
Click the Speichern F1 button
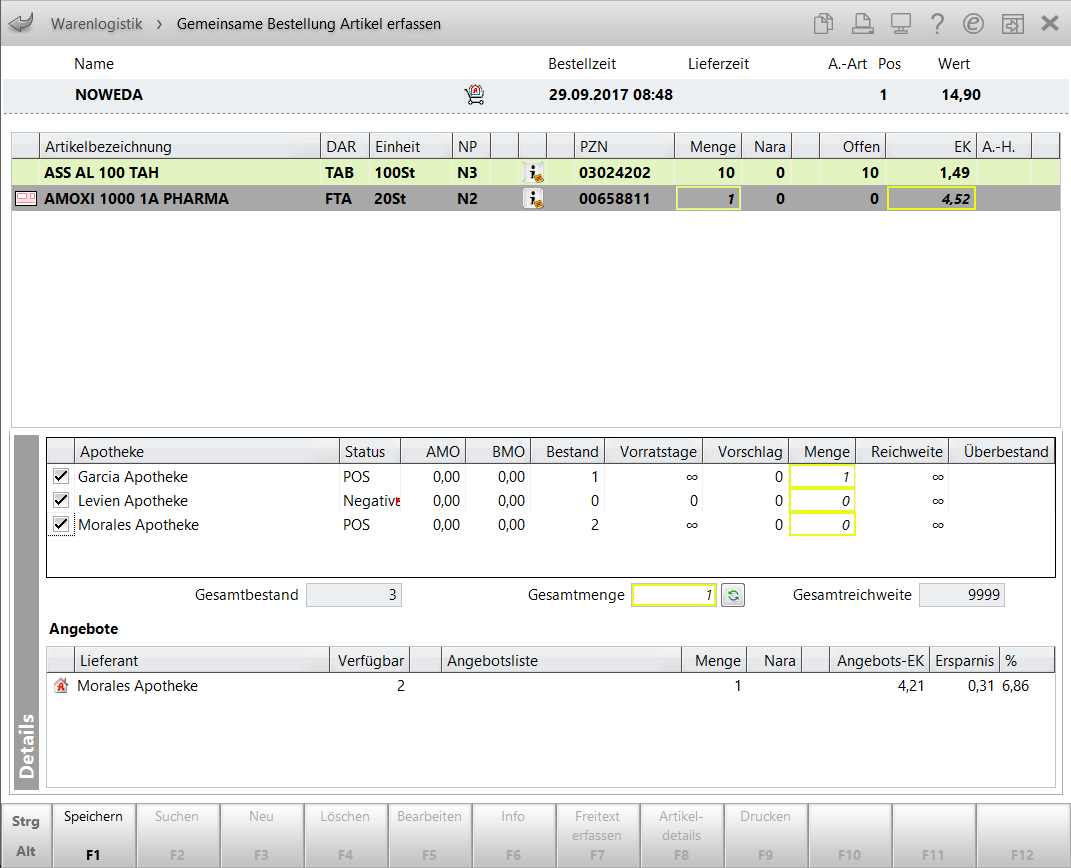94,835
